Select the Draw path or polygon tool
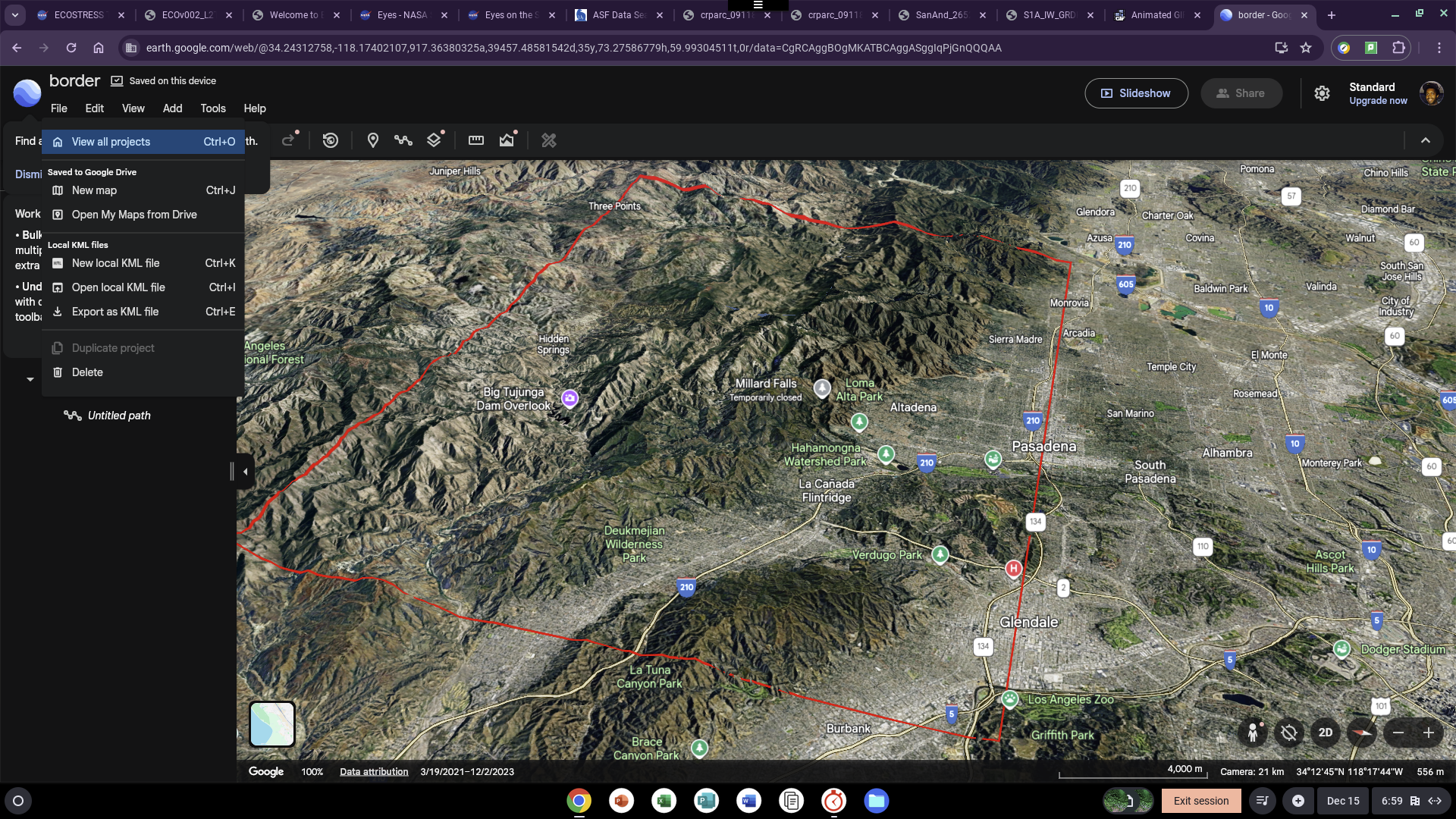This screenshot has height=819, width=1456. (x=403, y=140)
